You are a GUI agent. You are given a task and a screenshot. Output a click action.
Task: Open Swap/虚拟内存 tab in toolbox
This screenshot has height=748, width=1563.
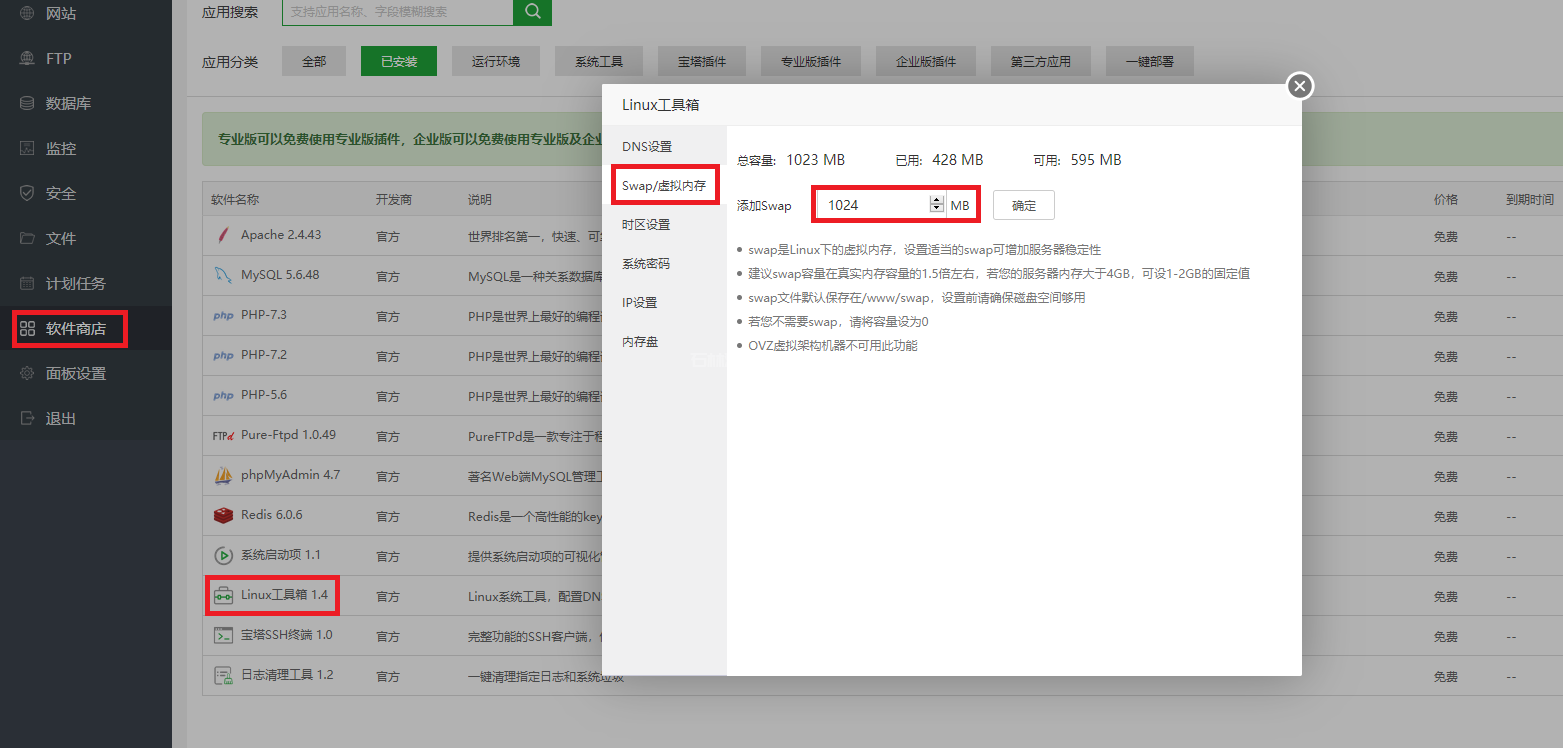click(x=664, y=186)
